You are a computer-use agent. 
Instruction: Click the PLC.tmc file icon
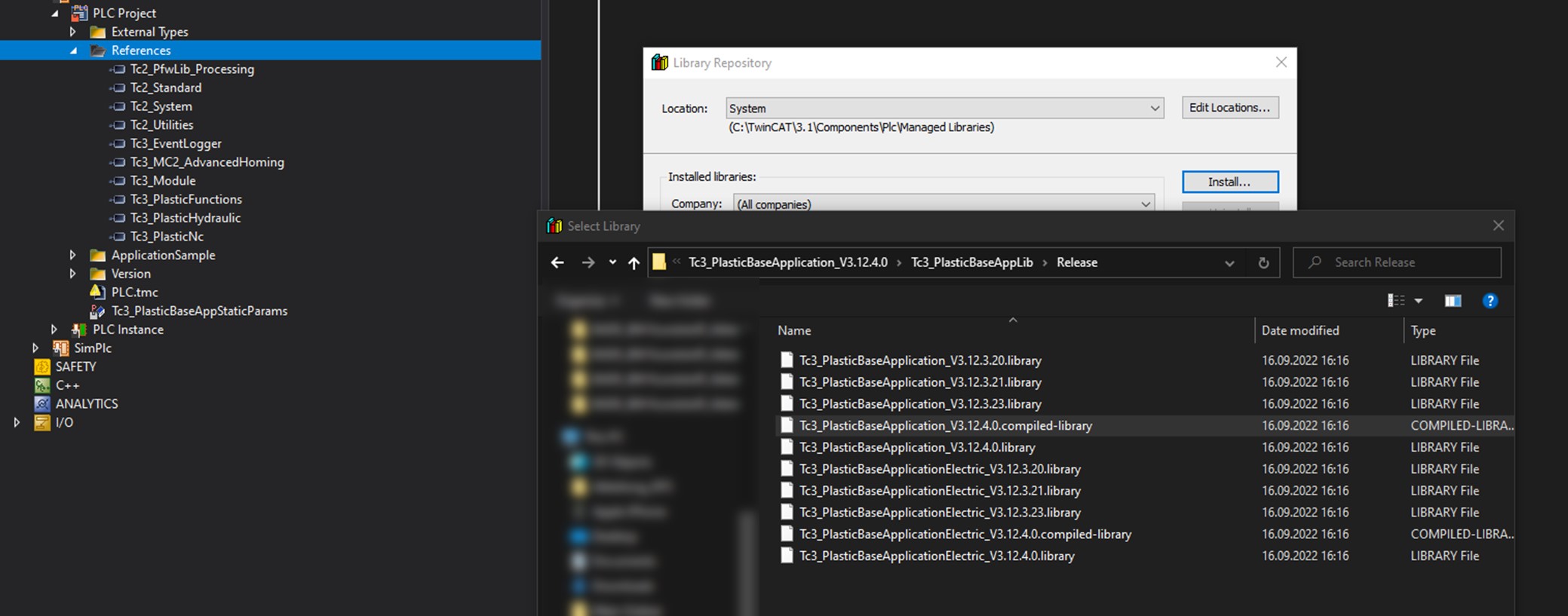tap(97, 292)
